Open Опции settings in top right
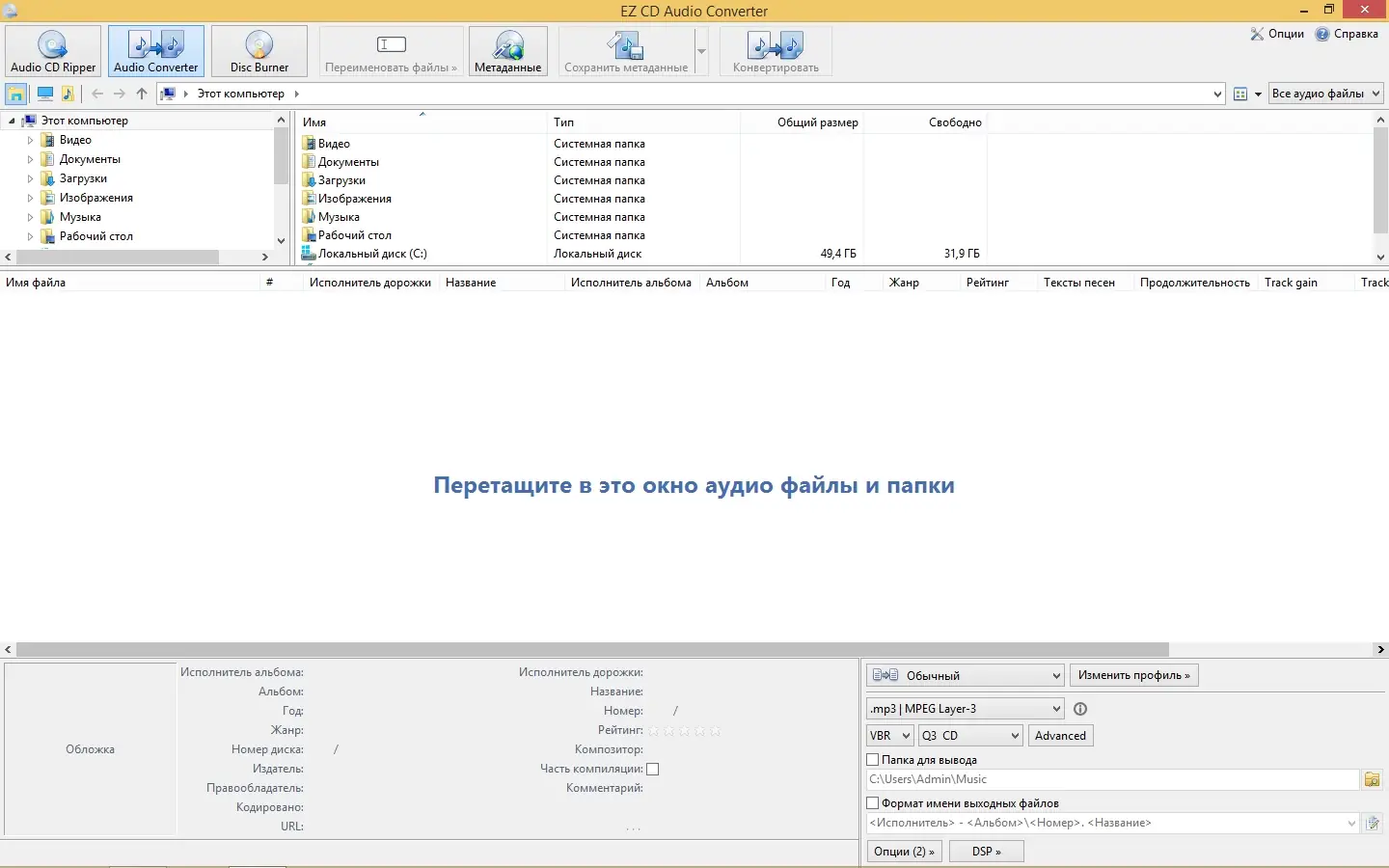1389x868 pixels. tap(1277, 34)
